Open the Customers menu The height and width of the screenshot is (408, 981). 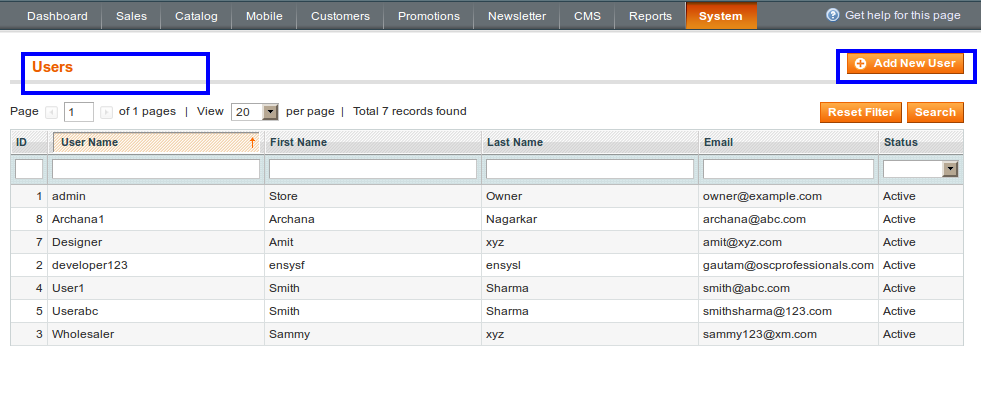340,16
